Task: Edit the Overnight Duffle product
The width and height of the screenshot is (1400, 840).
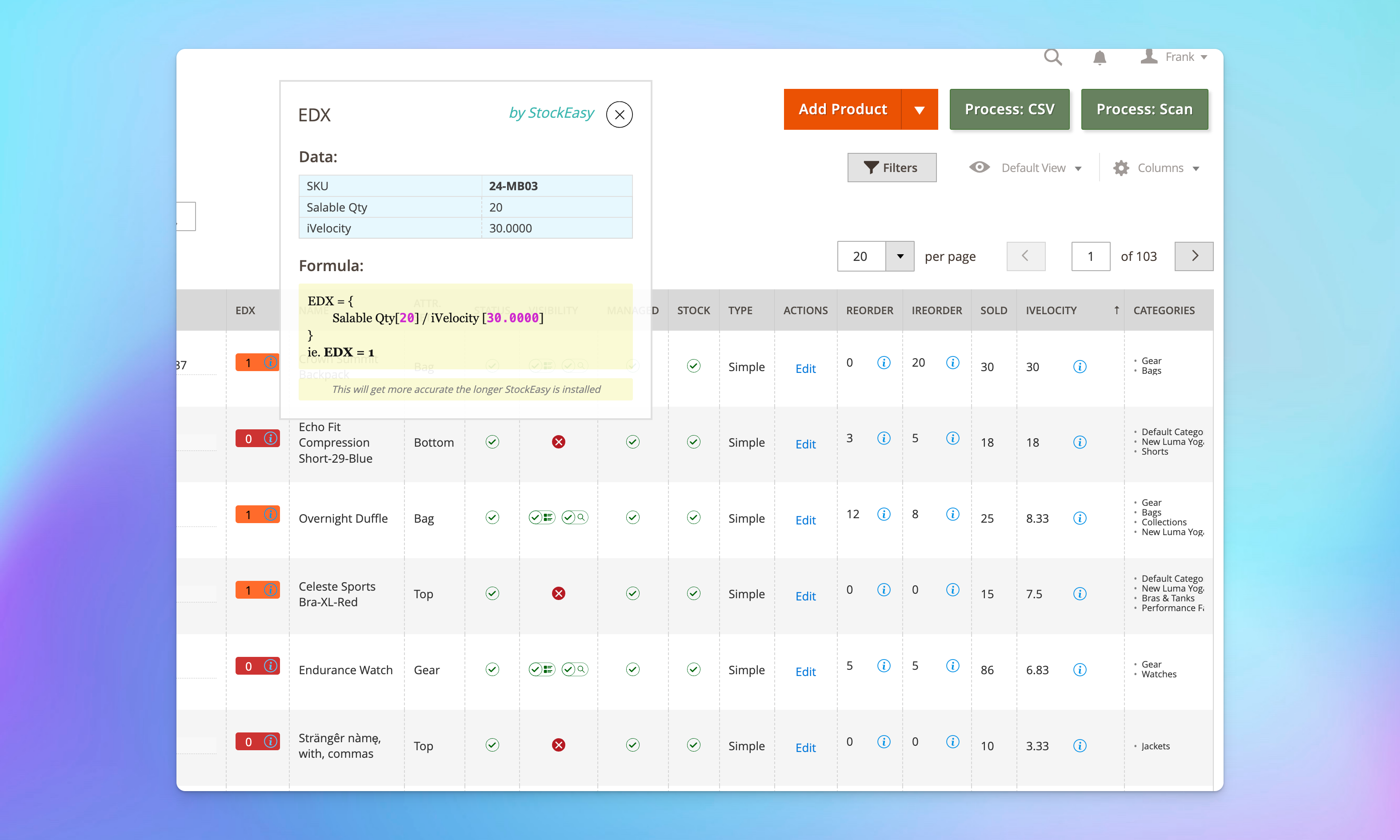Action: point(805,520)
